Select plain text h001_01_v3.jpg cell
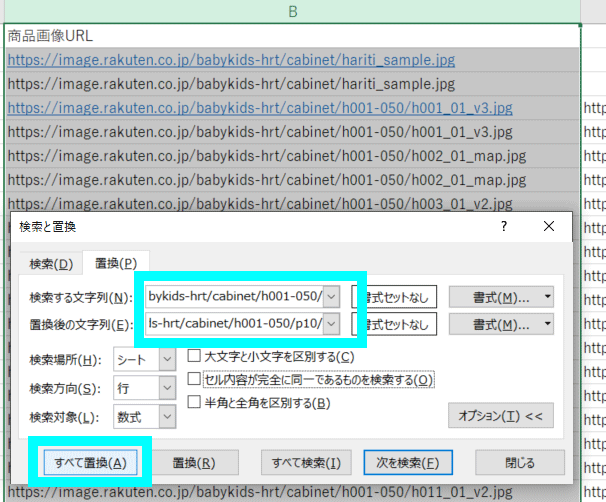 (x=293, y=132)
